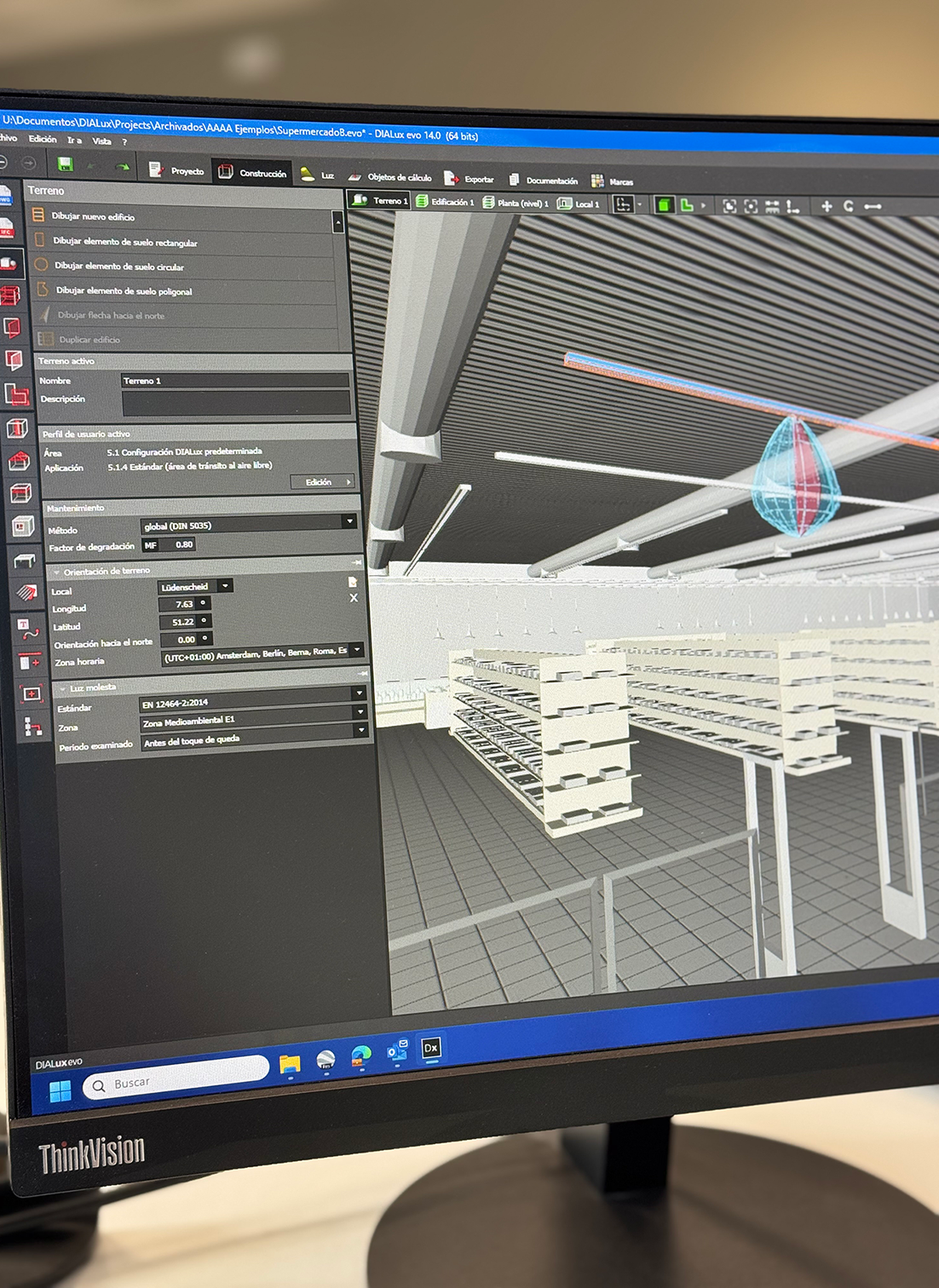Click the Nombre field containing Terreno 1
This screenshot has width=939, height=1288.
(235, 381)
